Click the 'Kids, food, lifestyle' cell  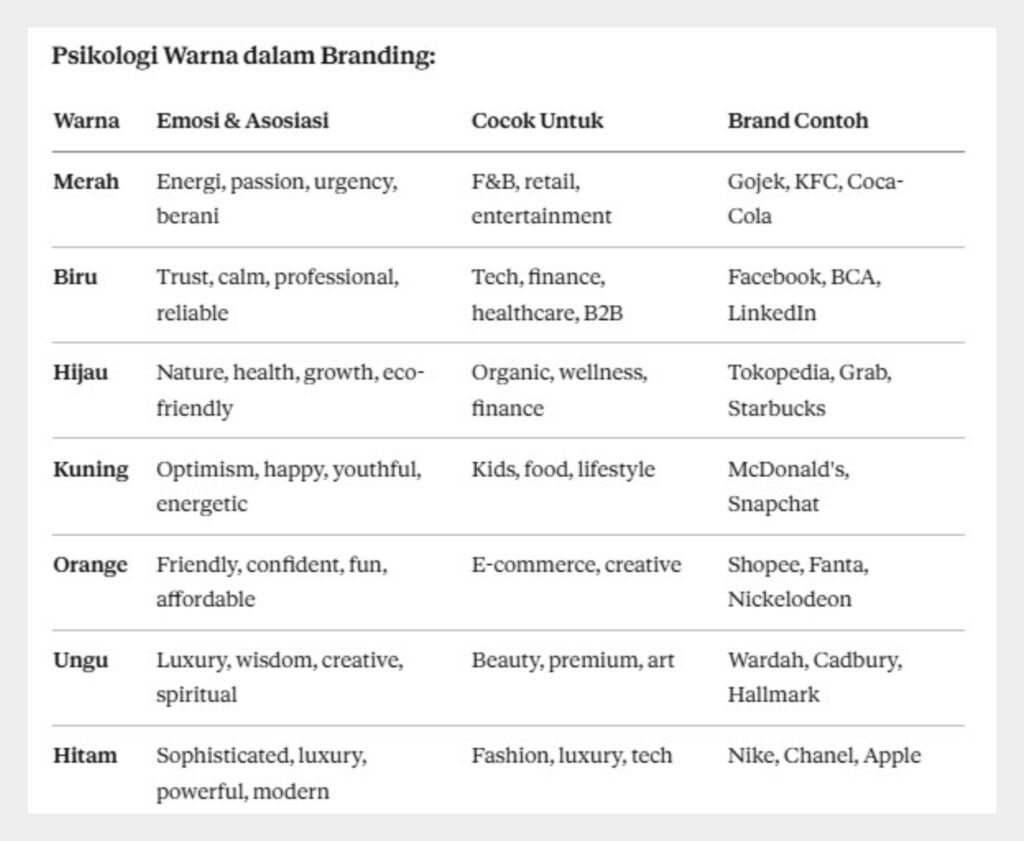pyautogui.click(x=563, y=469)
